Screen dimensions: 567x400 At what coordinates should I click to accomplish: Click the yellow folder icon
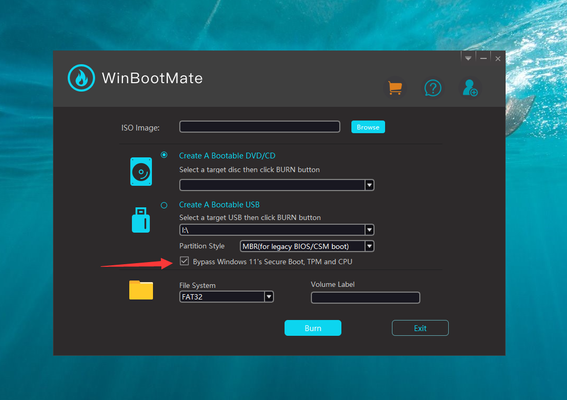(141, 290)
